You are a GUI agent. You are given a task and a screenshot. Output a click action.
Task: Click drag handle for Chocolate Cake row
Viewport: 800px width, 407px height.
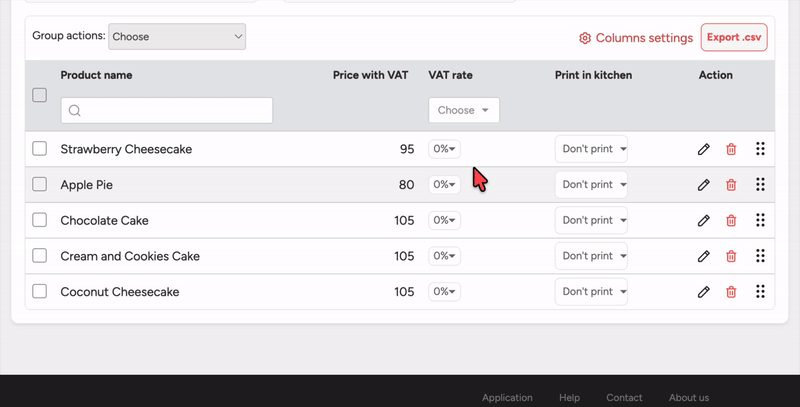760,220
